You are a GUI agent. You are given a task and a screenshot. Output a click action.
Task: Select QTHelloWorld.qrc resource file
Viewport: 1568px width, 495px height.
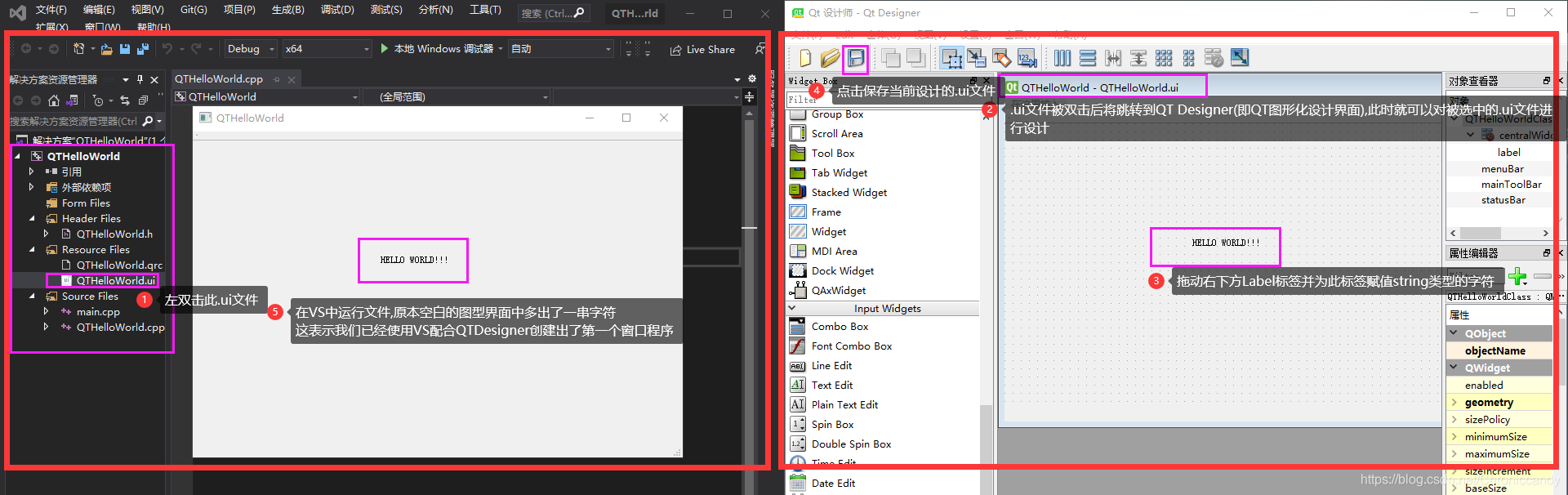click(x=119, y=265)
